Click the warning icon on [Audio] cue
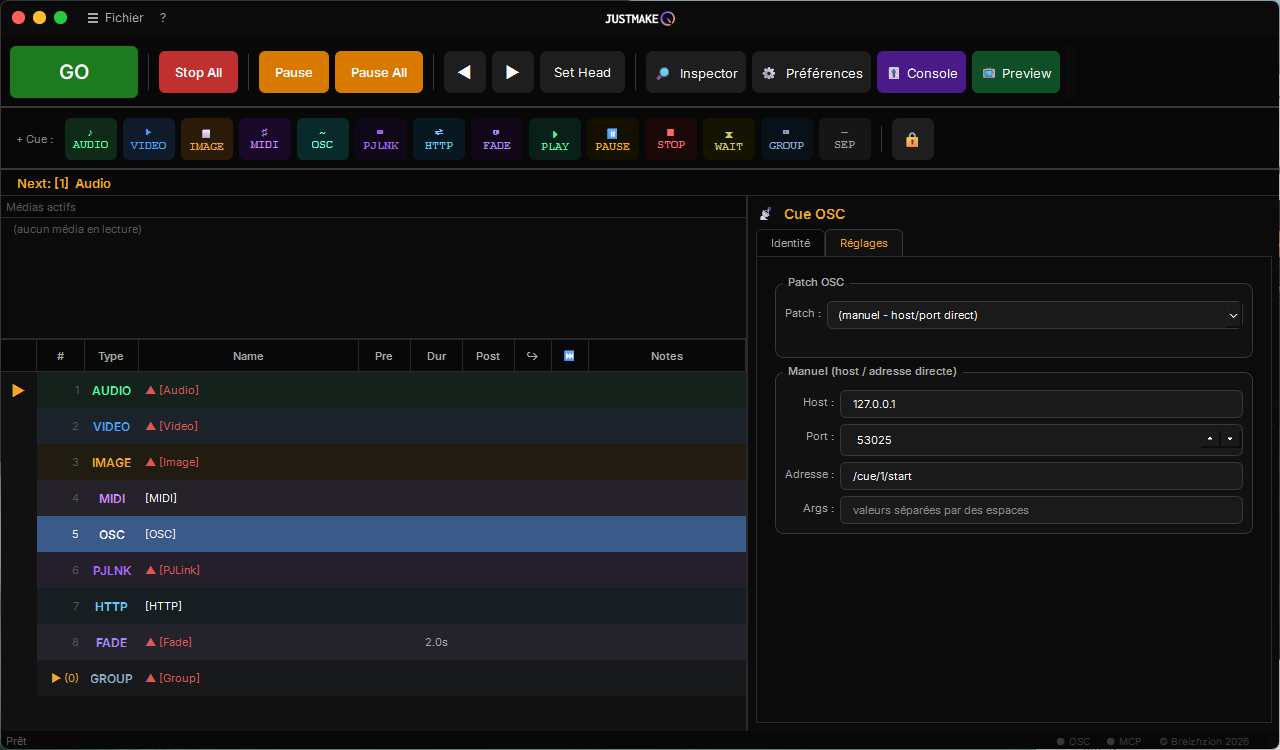 151,390
